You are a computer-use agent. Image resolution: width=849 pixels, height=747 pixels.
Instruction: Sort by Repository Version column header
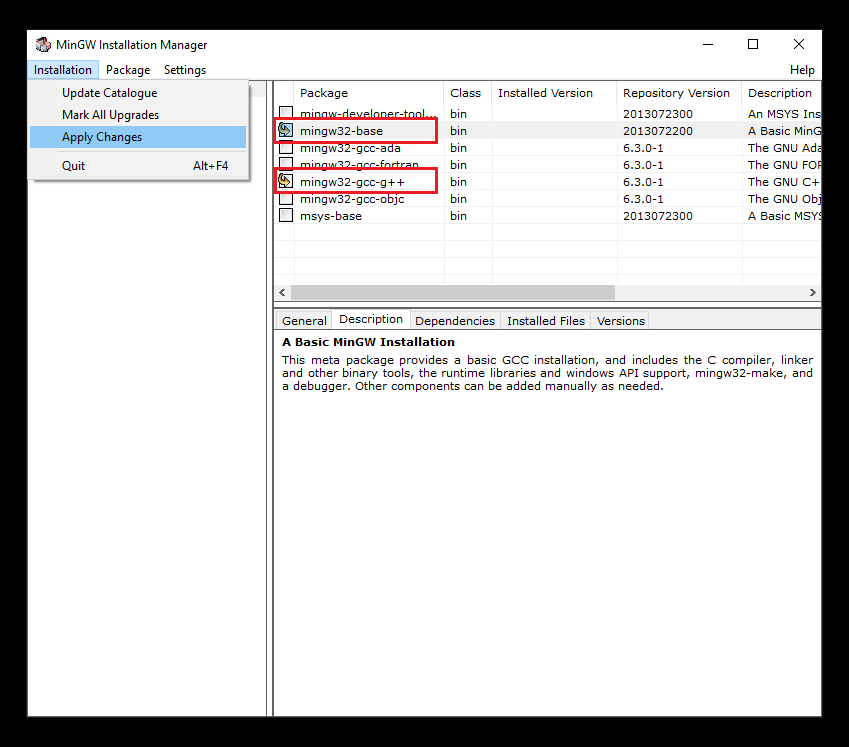[679, 93]
